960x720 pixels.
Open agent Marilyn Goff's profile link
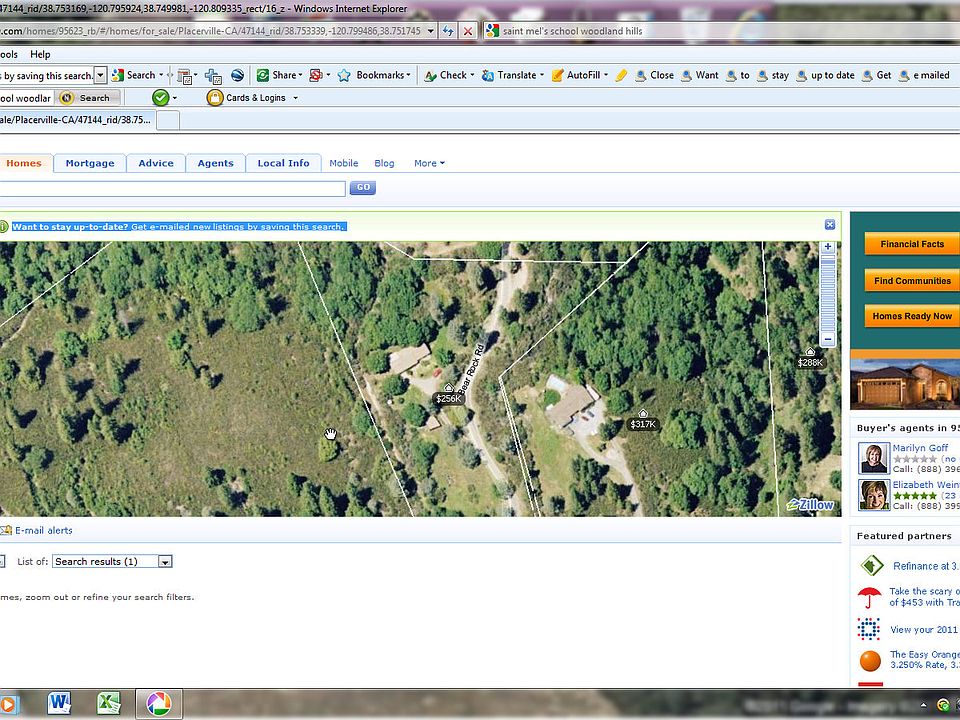click(920, 448)
